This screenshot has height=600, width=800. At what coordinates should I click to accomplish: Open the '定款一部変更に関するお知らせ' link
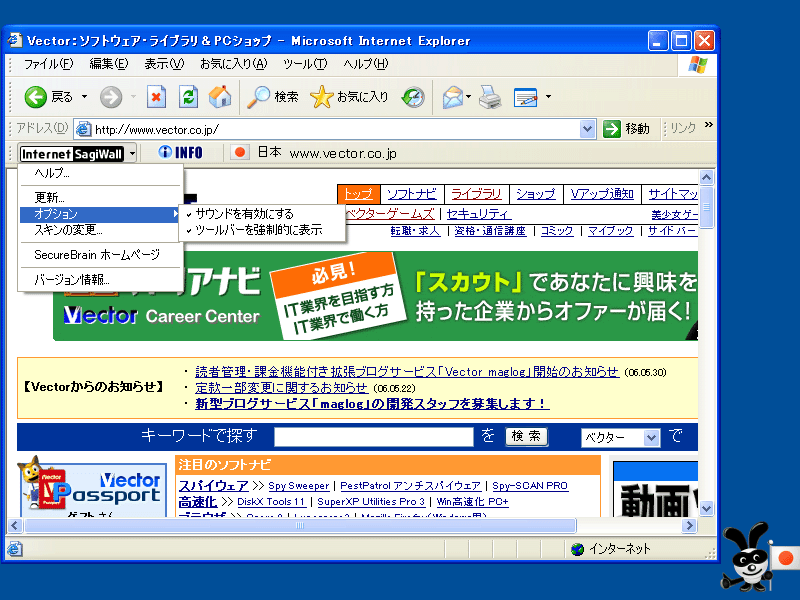pos(281,388)
